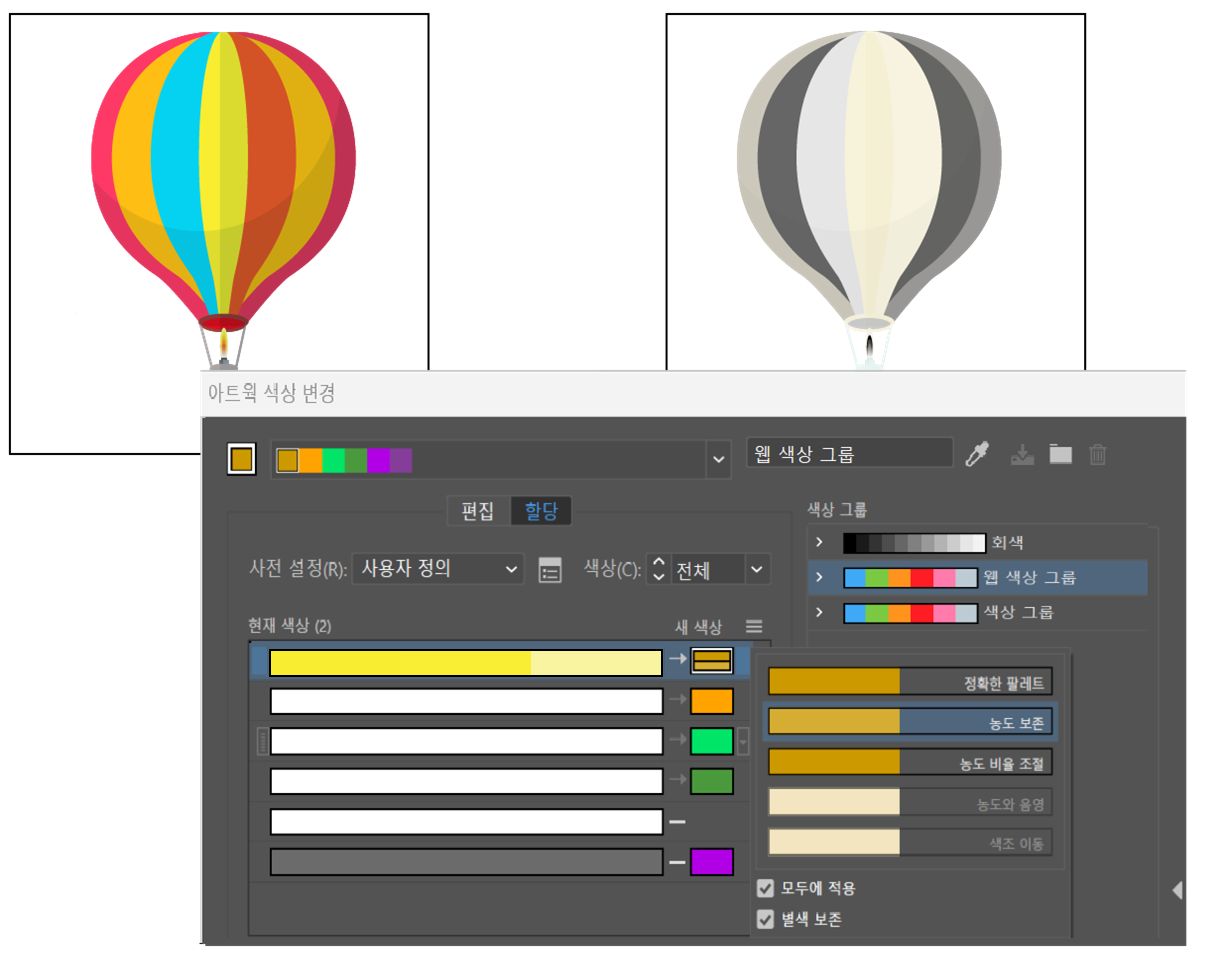Select the 농도 비율 조절 colorize method
Image resolution: width=1225 pixels, height=970 pixels.
(x=910, y=762)
